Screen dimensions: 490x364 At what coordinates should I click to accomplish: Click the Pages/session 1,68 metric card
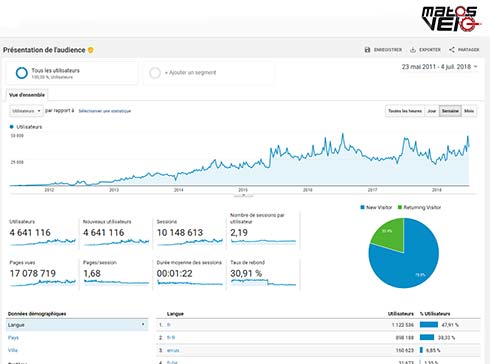click(x=116, y=273)
